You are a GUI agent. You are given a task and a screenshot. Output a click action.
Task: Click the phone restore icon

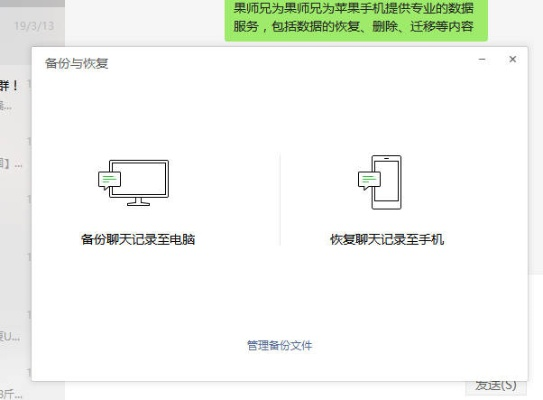(x=380, y=182)
